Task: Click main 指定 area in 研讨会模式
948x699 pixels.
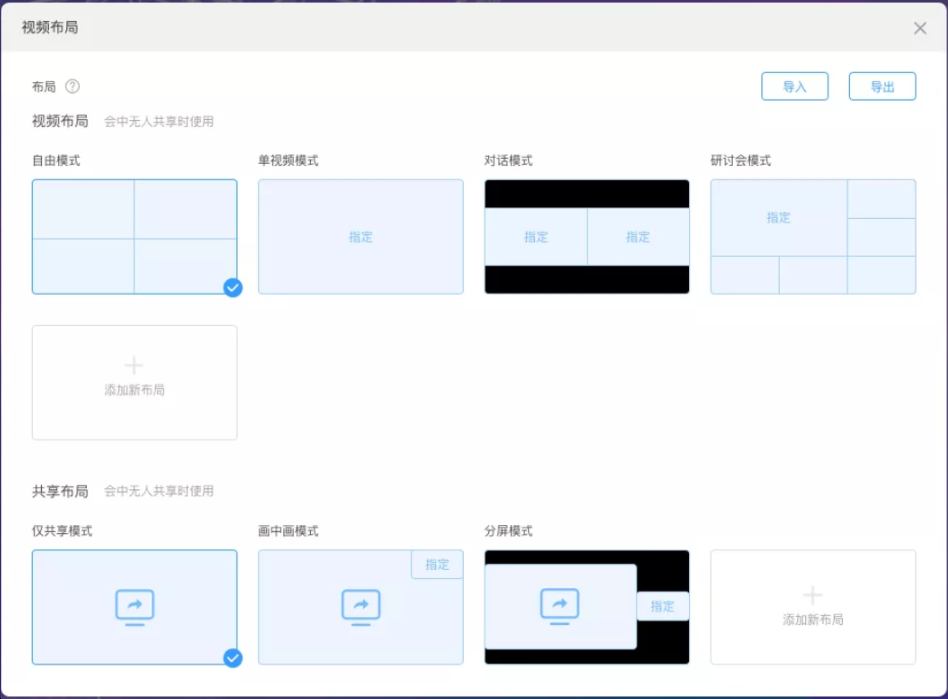Action: pos(778,217)
